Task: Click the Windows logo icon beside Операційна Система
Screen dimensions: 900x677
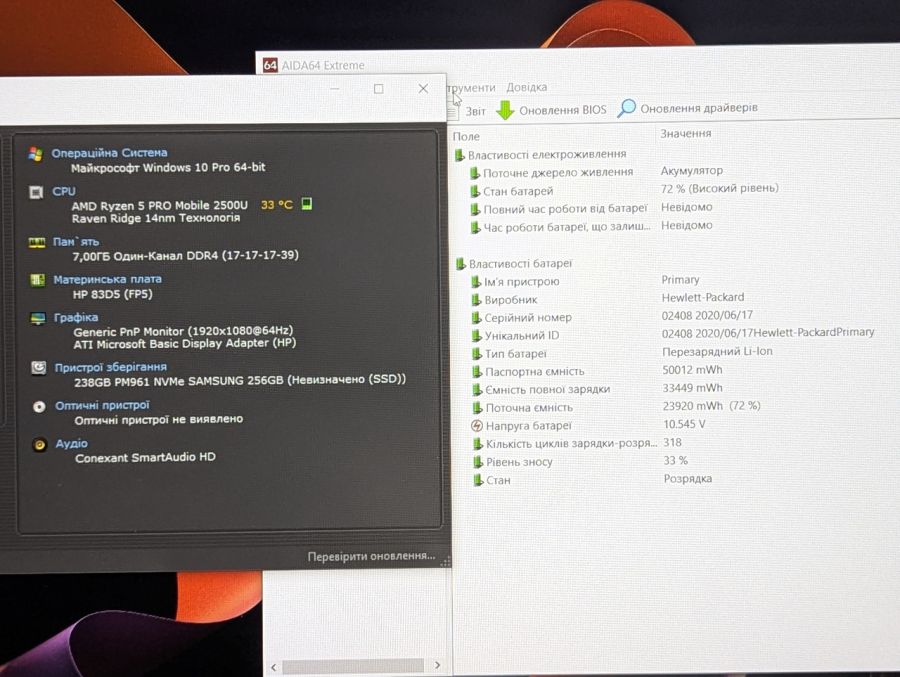Action: point(36,153)
